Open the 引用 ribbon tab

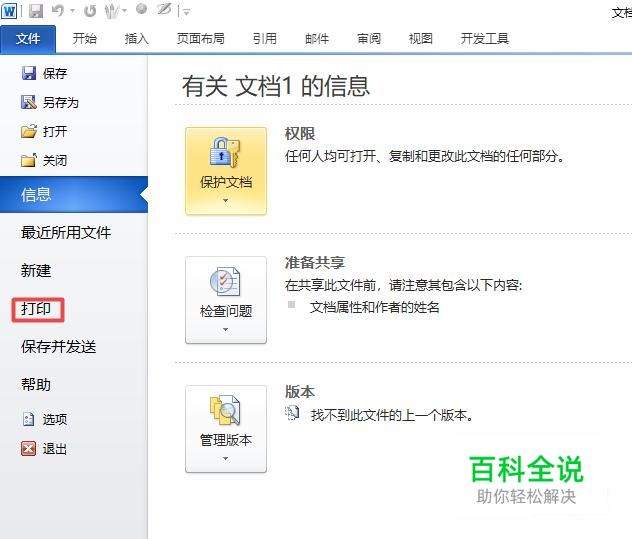[265, 39]
